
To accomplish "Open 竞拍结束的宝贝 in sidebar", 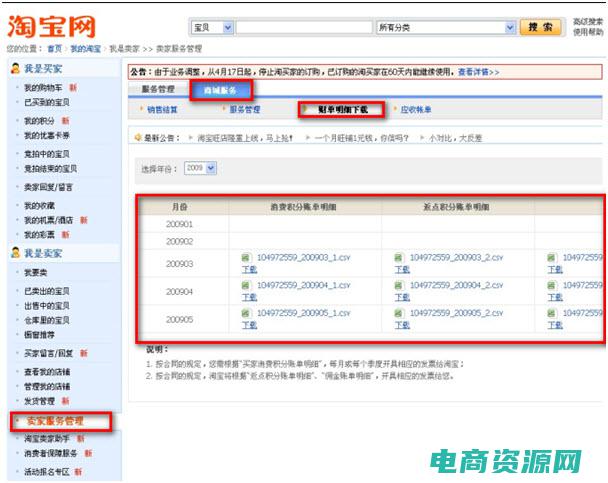I will click(x=50, y=169).
